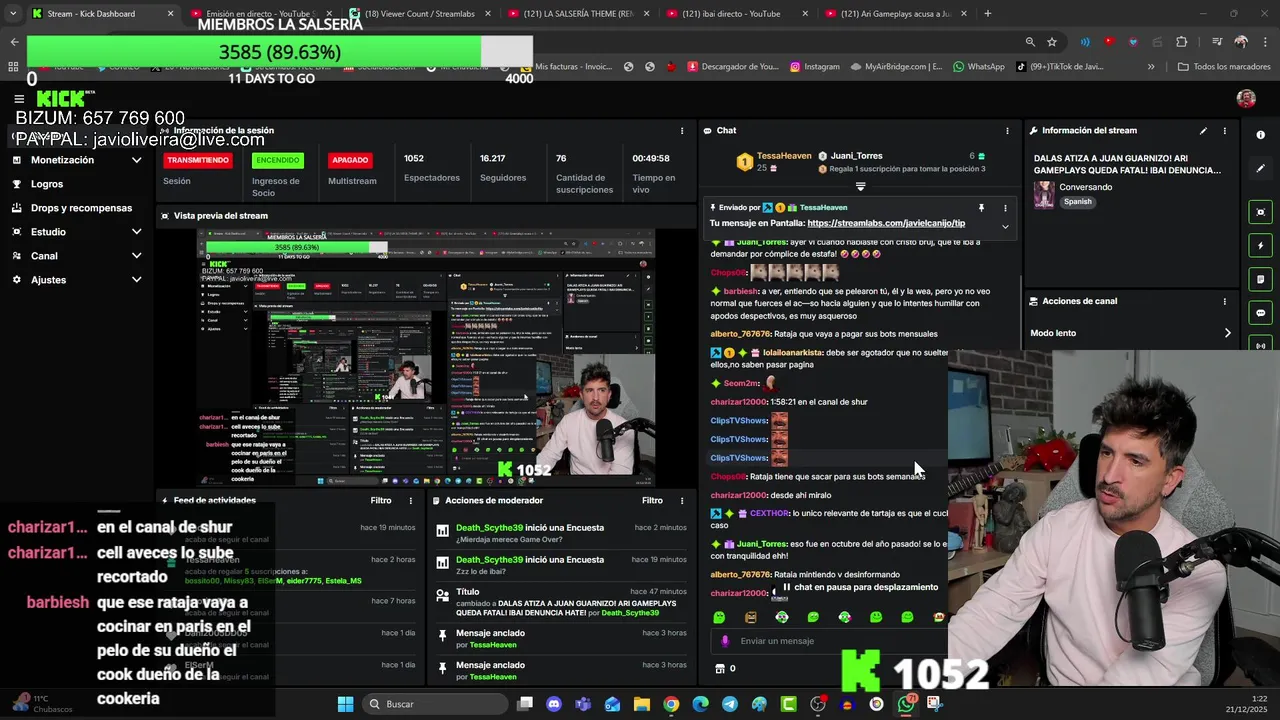Expand the Estudio sidebar section
The width and height of the screenshot is (1280, 720).
(78, 232)
